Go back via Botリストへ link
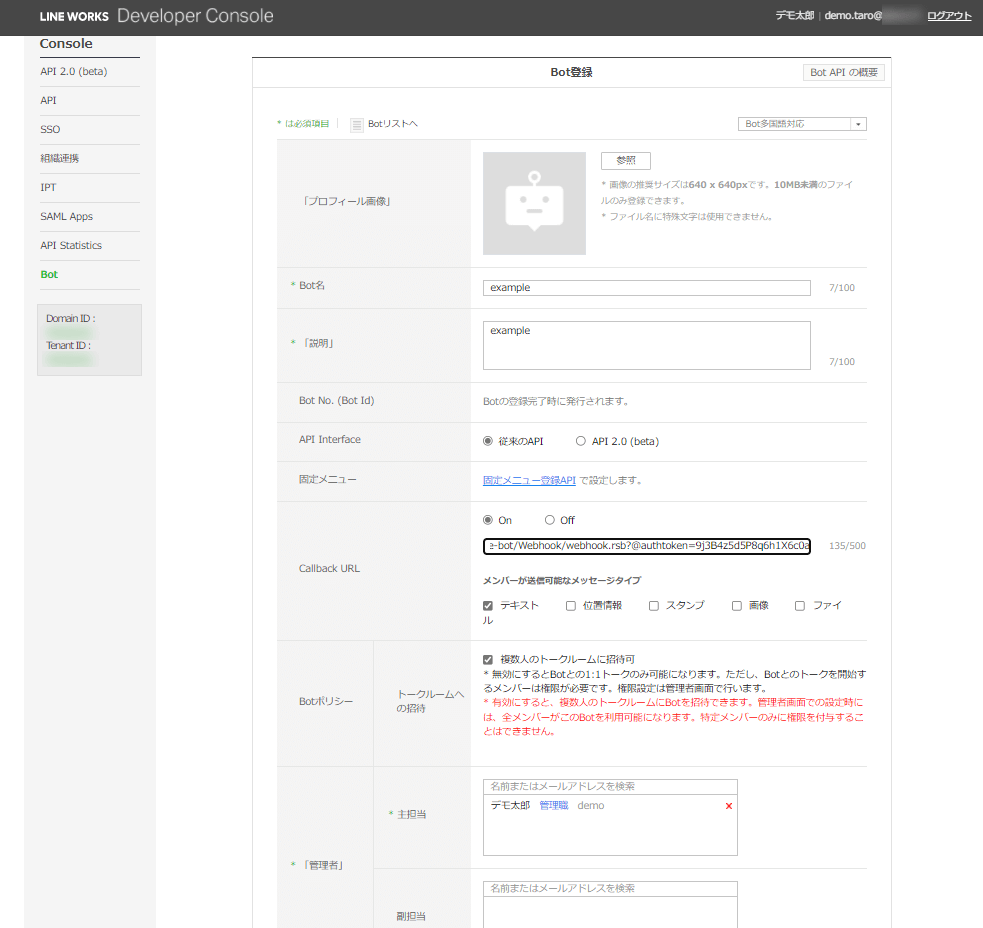 point(392,124)
